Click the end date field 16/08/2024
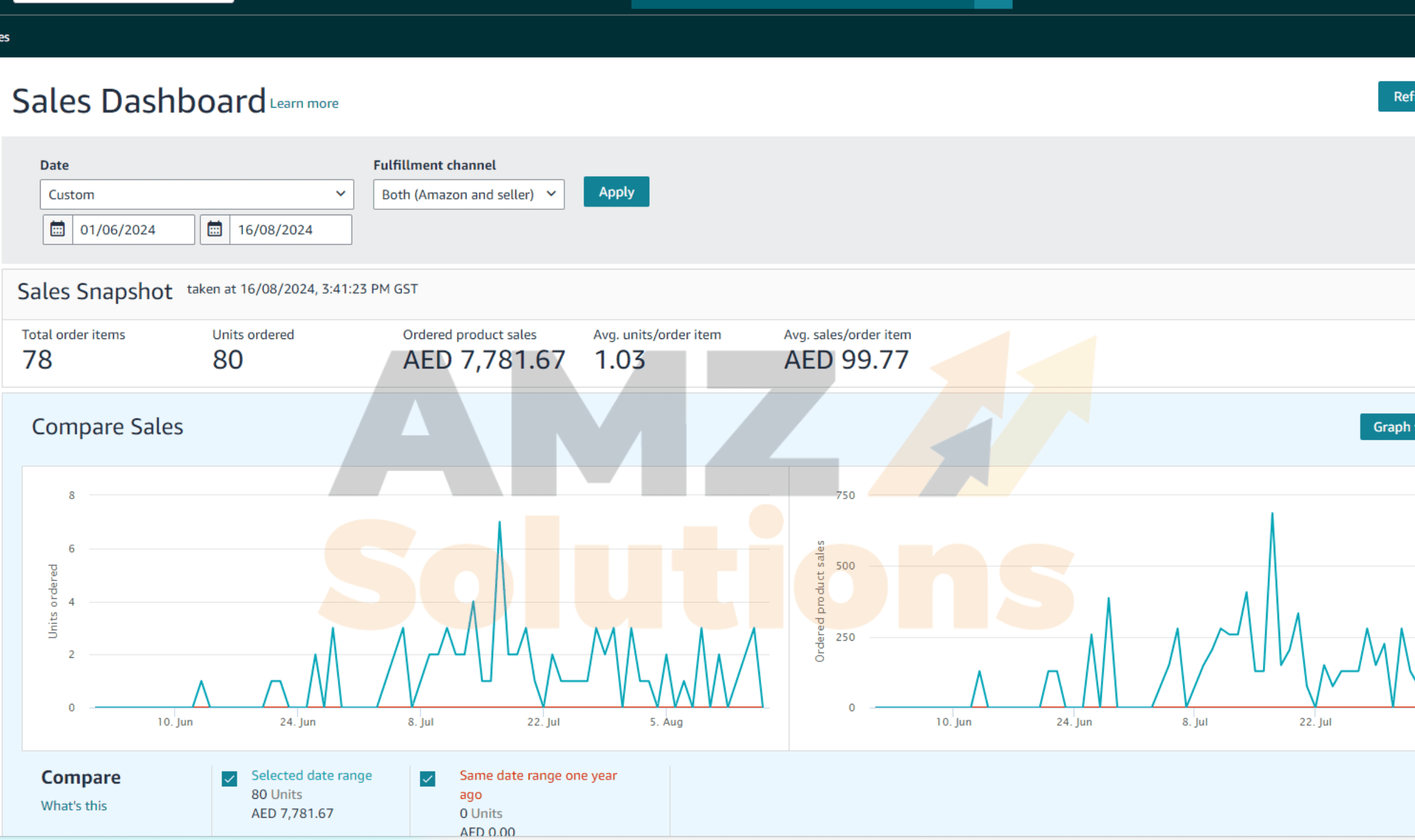1415x840 pixels. pos(290,229)
